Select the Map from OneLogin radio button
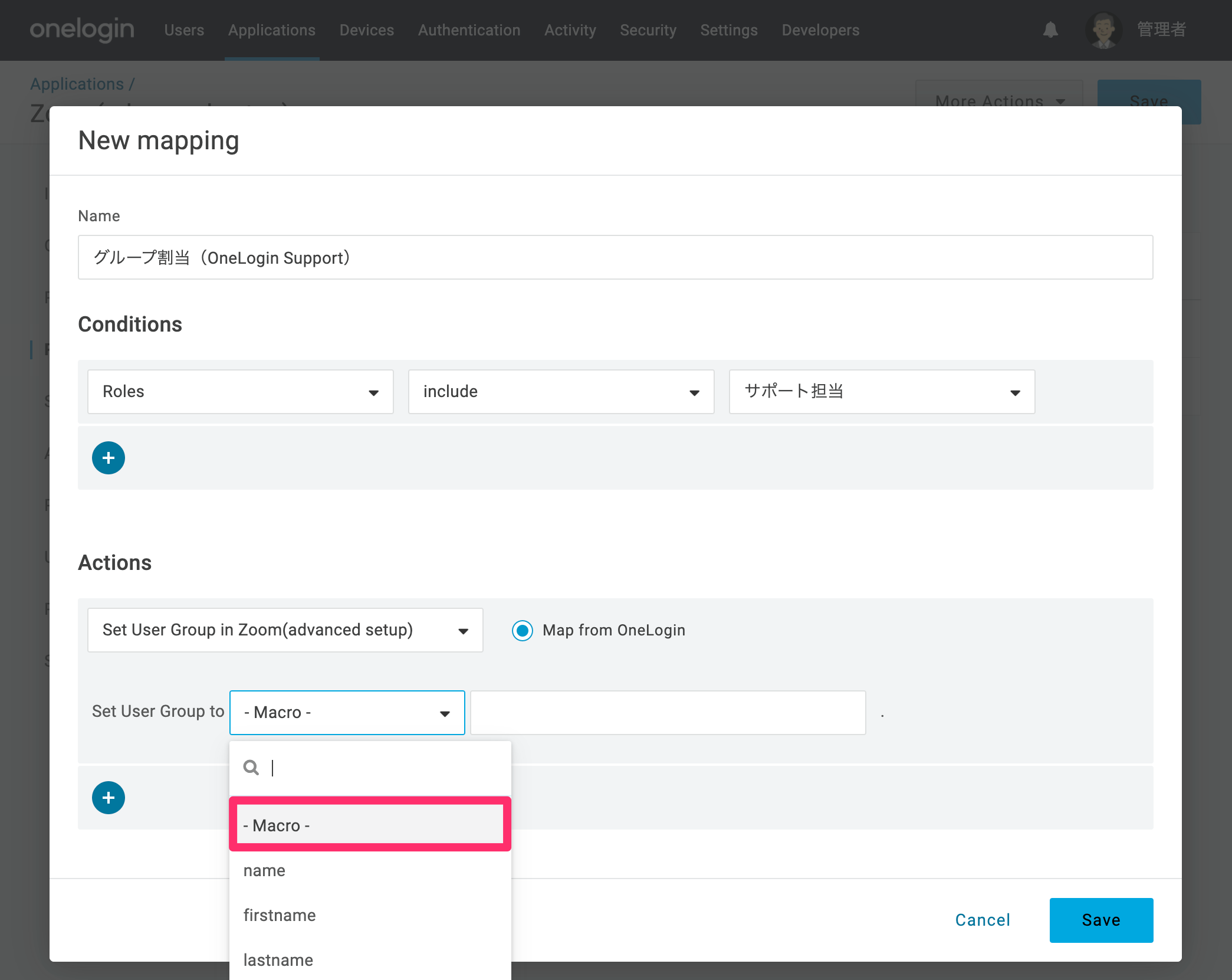Image resolution: width=1232 pixels, height=980 pixels. [x=523, y=630]
